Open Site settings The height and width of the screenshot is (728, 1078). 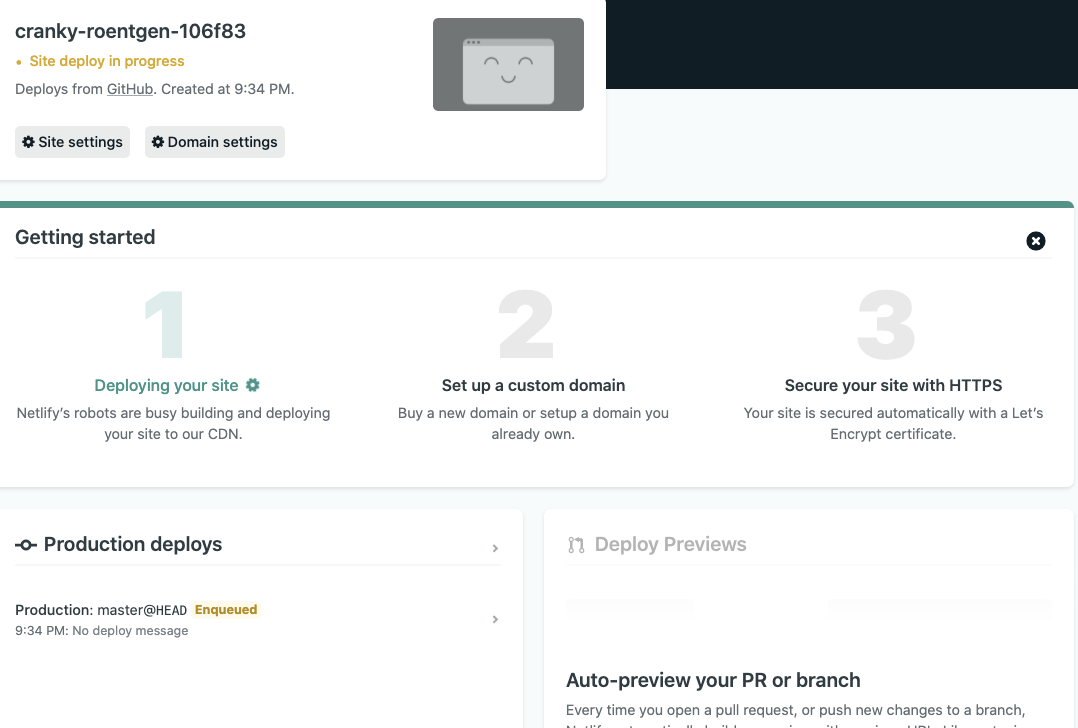(x=72, y=142)
